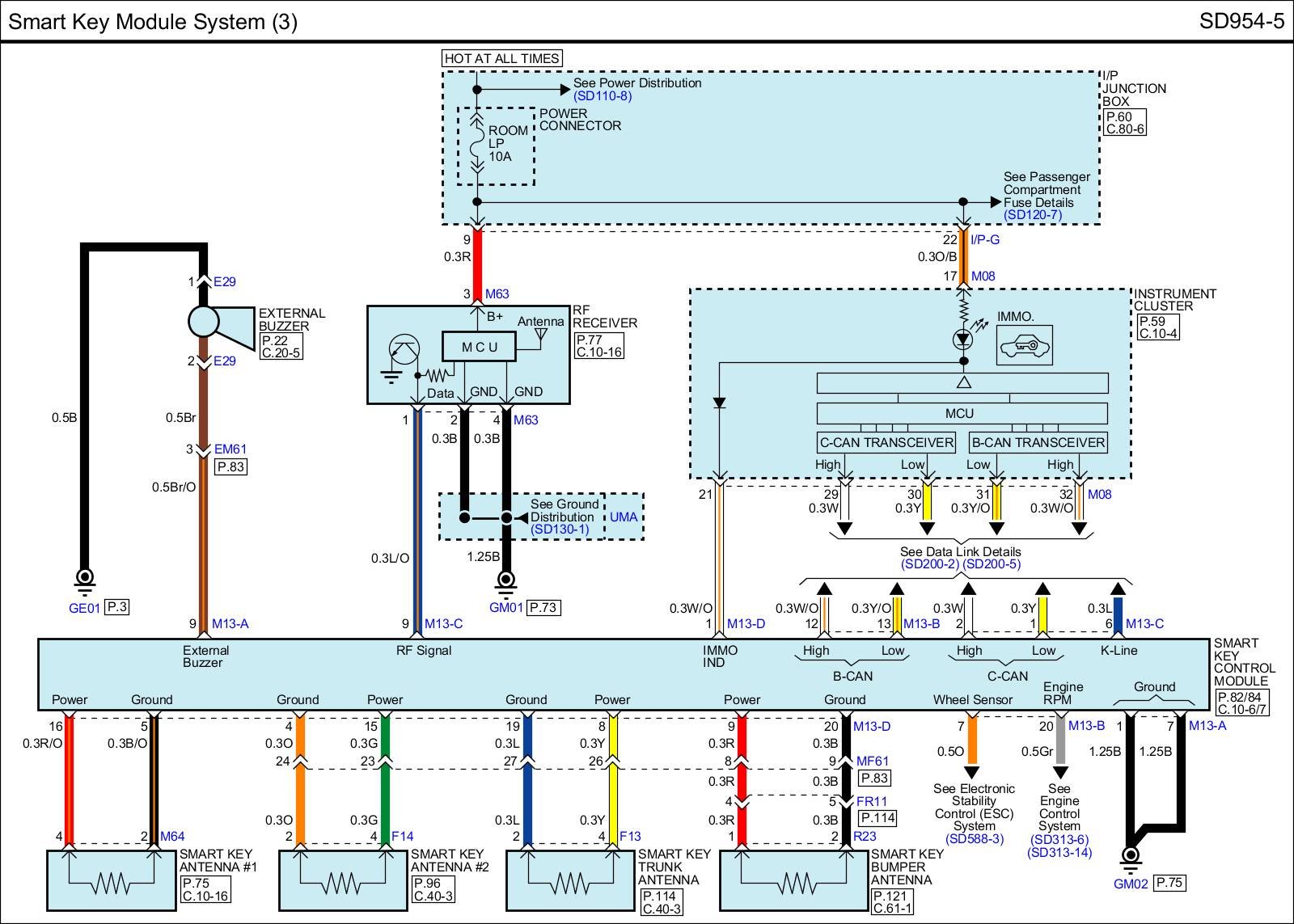Follow the SD313-14 engine control link
The width and height of the screenshot is (1294, 924).
coord(1059,852)
